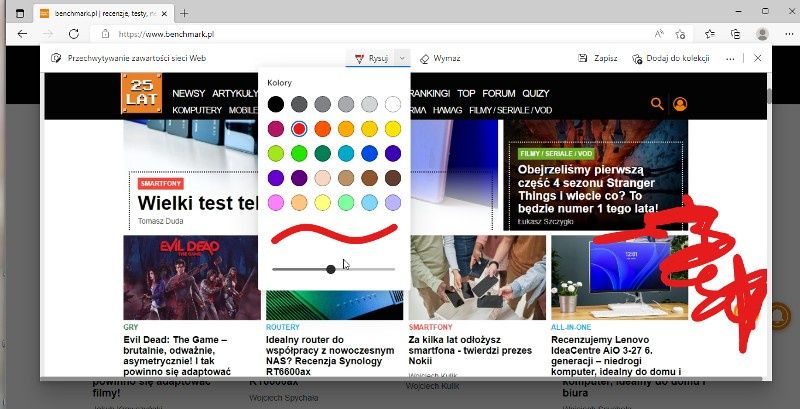Open the browser profile avatar
The image size is (800, 409).
coord(762,34)
